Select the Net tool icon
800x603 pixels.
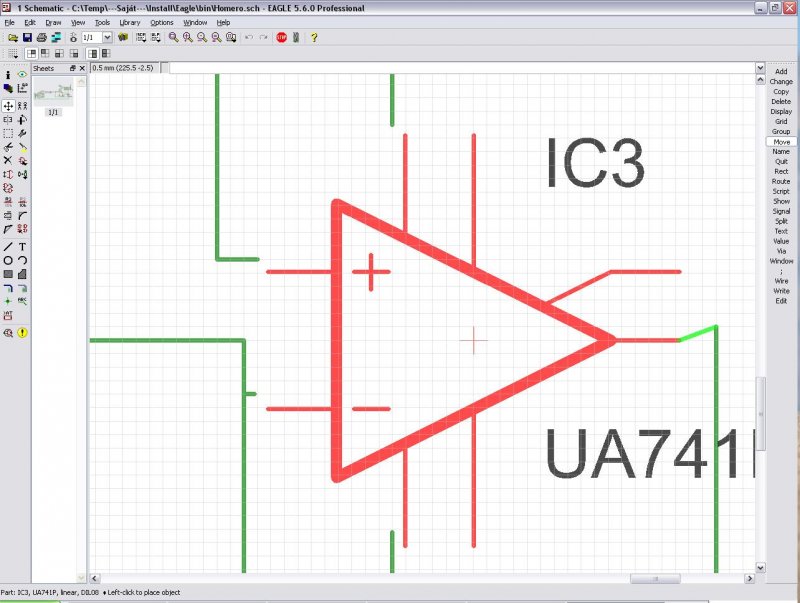pyautogui.click(x=22, y=288)
